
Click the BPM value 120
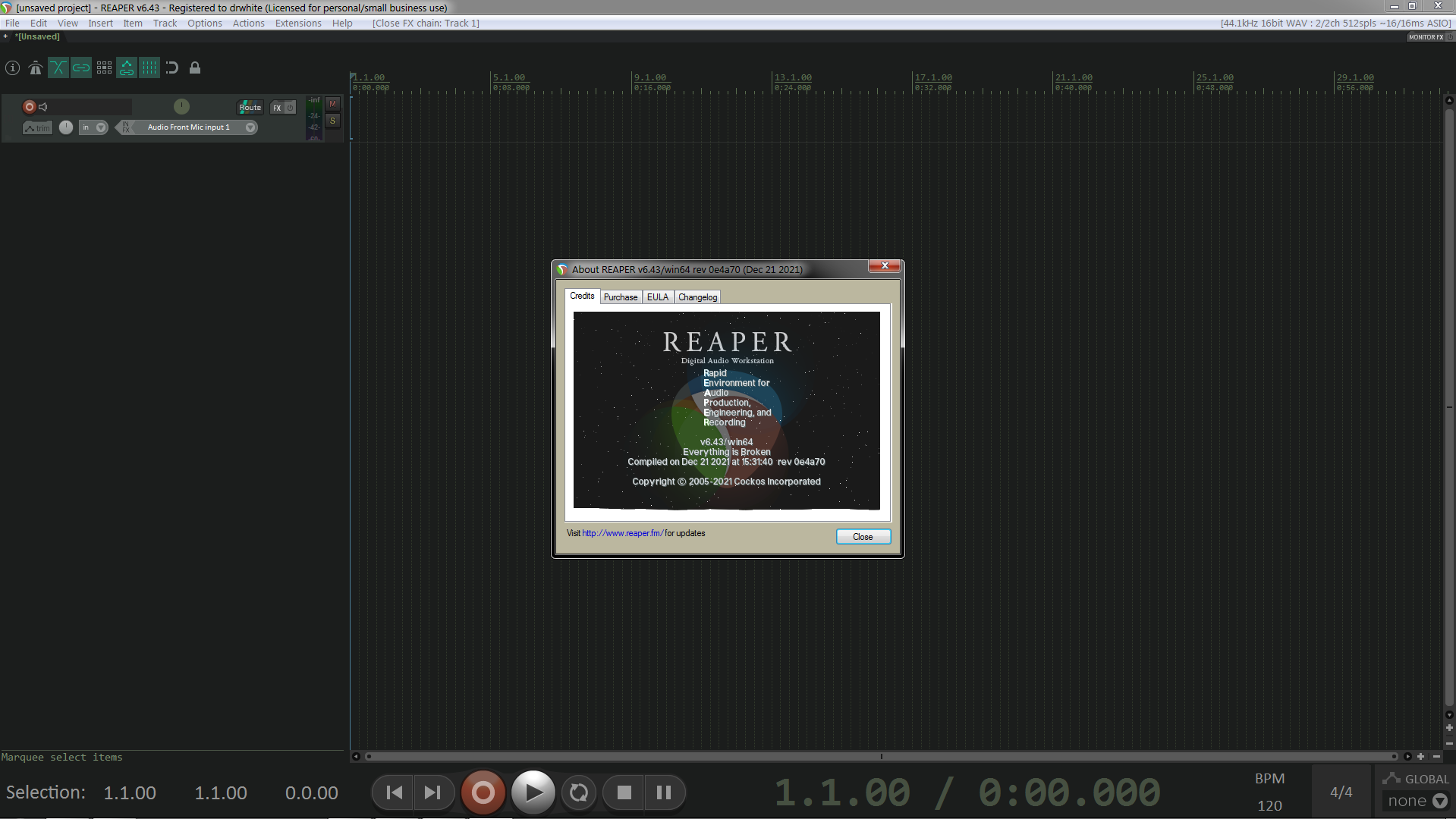[1269, 805]
